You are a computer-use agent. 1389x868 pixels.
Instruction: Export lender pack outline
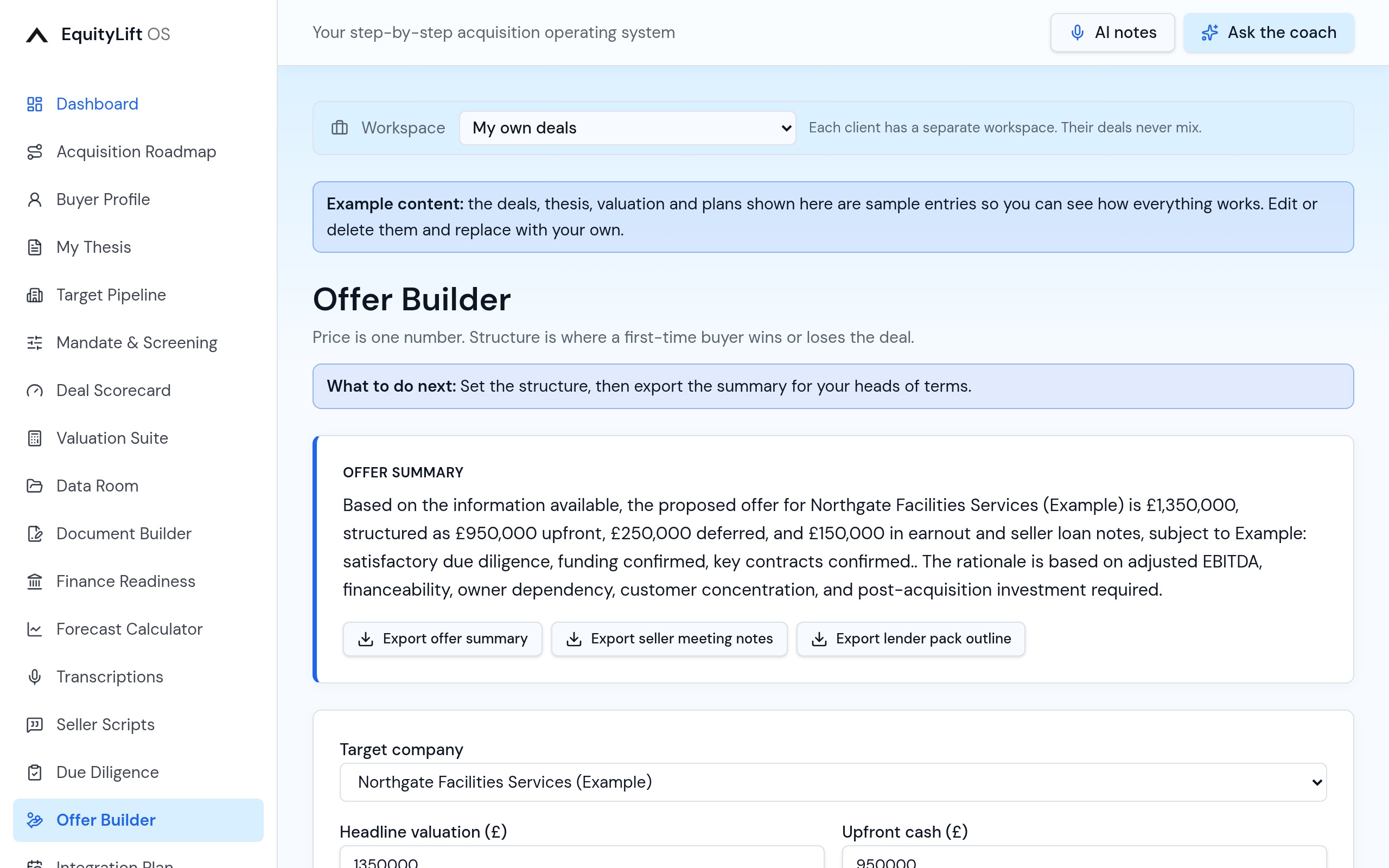(x=910, y=639)
